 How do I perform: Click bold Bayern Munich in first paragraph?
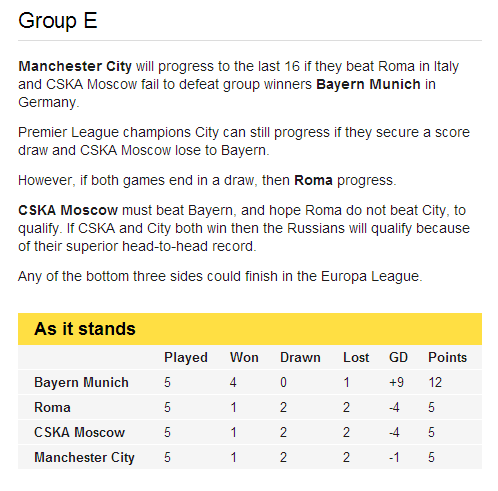click(x=368, y=84)
